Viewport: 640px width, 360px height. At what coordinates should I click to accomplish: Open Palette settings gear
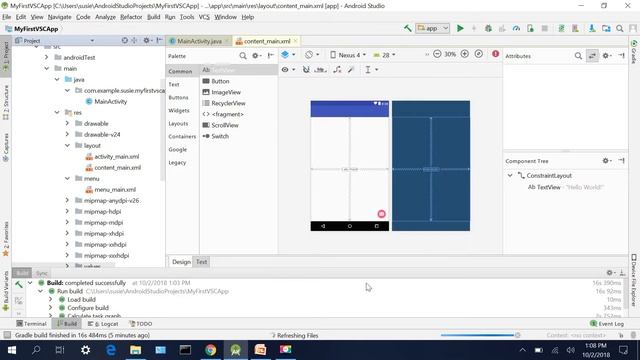click(256, 56)
